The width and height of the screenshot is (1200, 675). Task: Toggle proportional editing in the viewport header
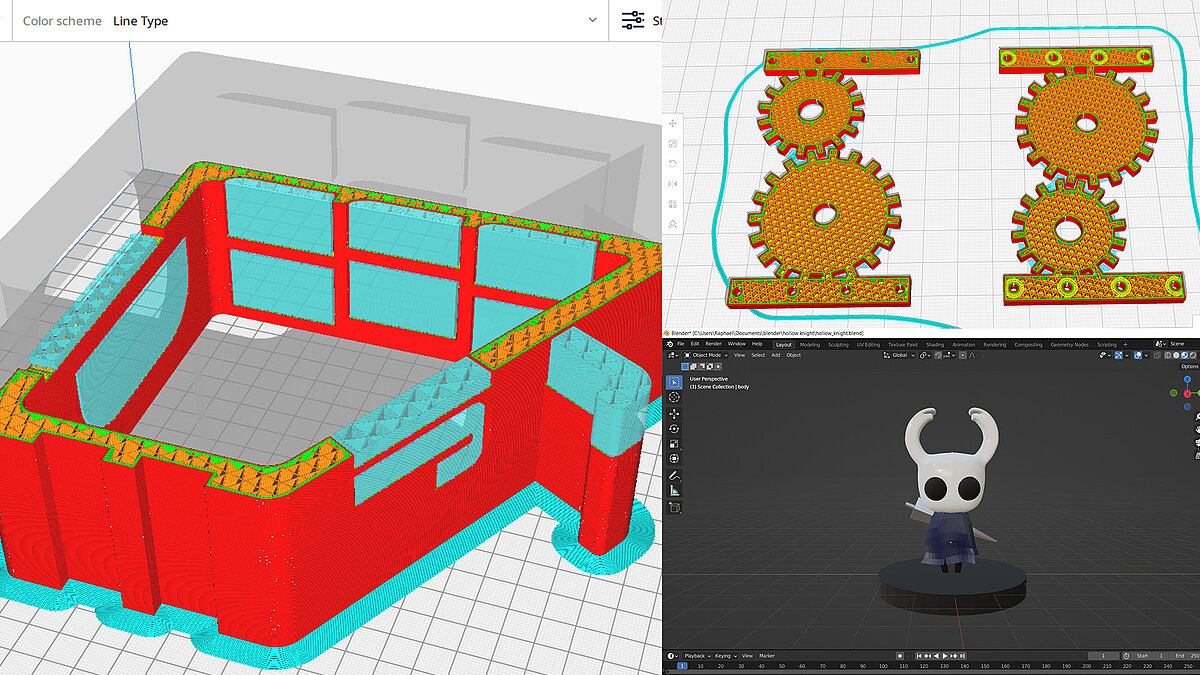point(964,355)
